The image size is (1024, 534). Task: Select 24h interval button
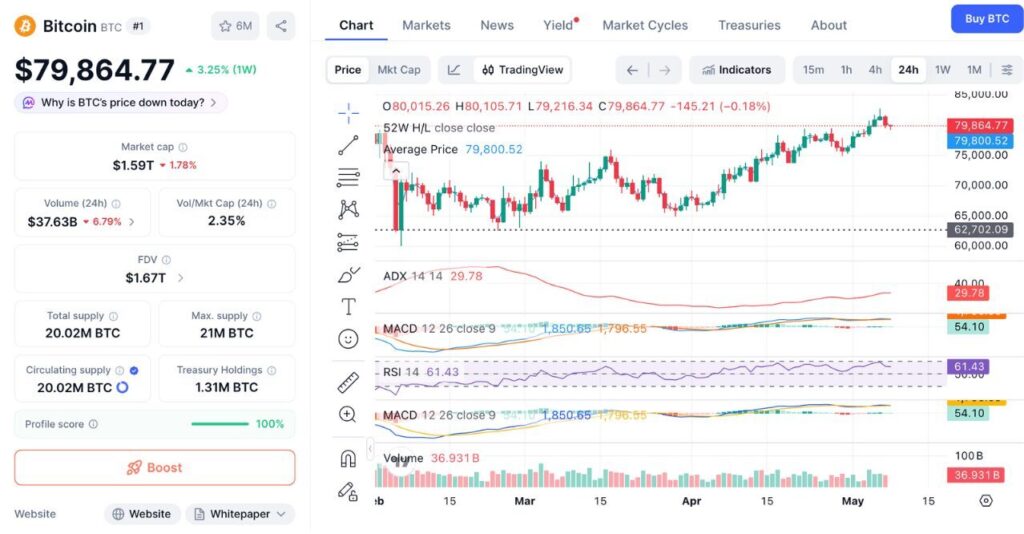(x=908, y=70)
